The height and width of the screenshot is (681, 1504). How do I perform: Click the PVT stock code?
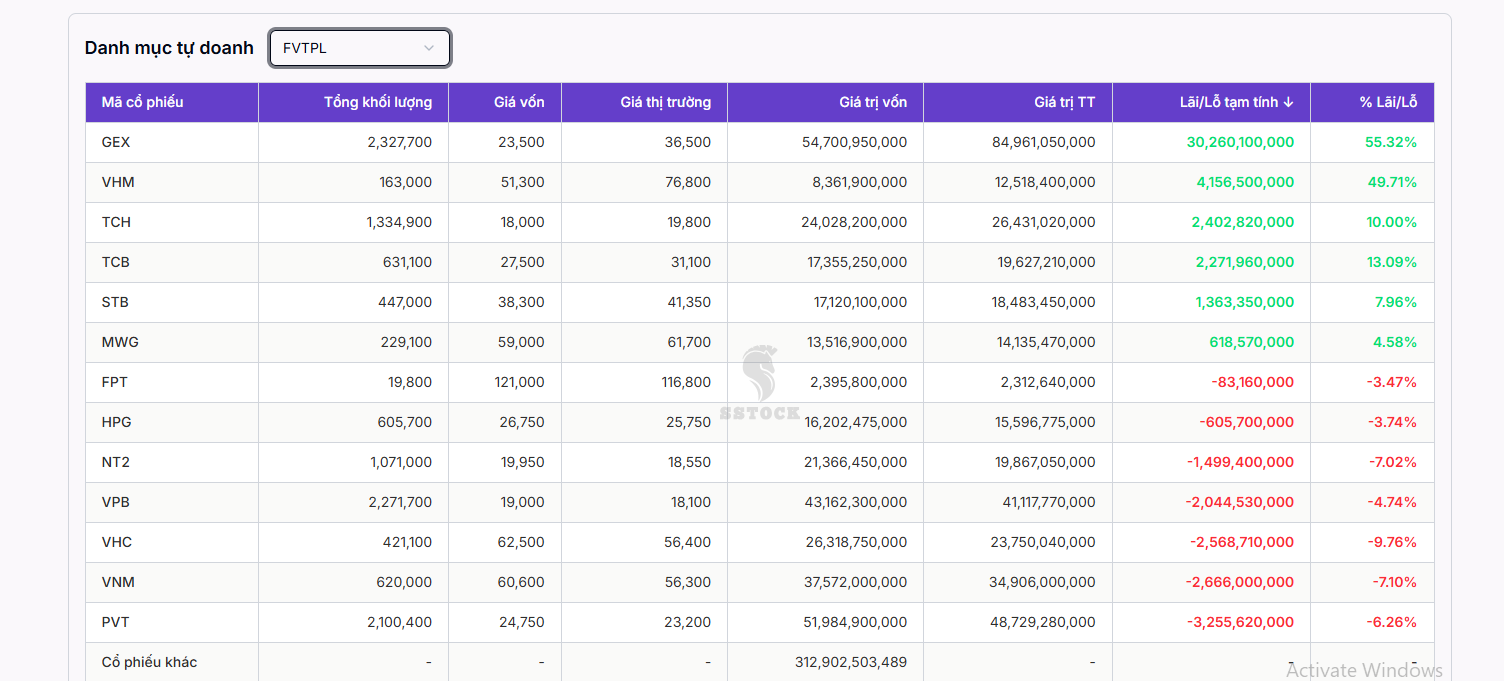point(116,622)
